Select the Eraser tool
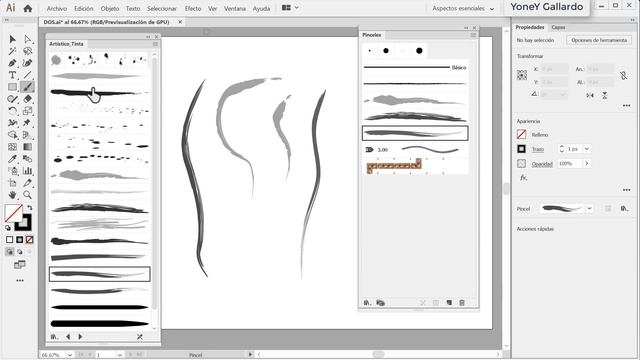This screenshot has width=640, height=360. (27, 99)
